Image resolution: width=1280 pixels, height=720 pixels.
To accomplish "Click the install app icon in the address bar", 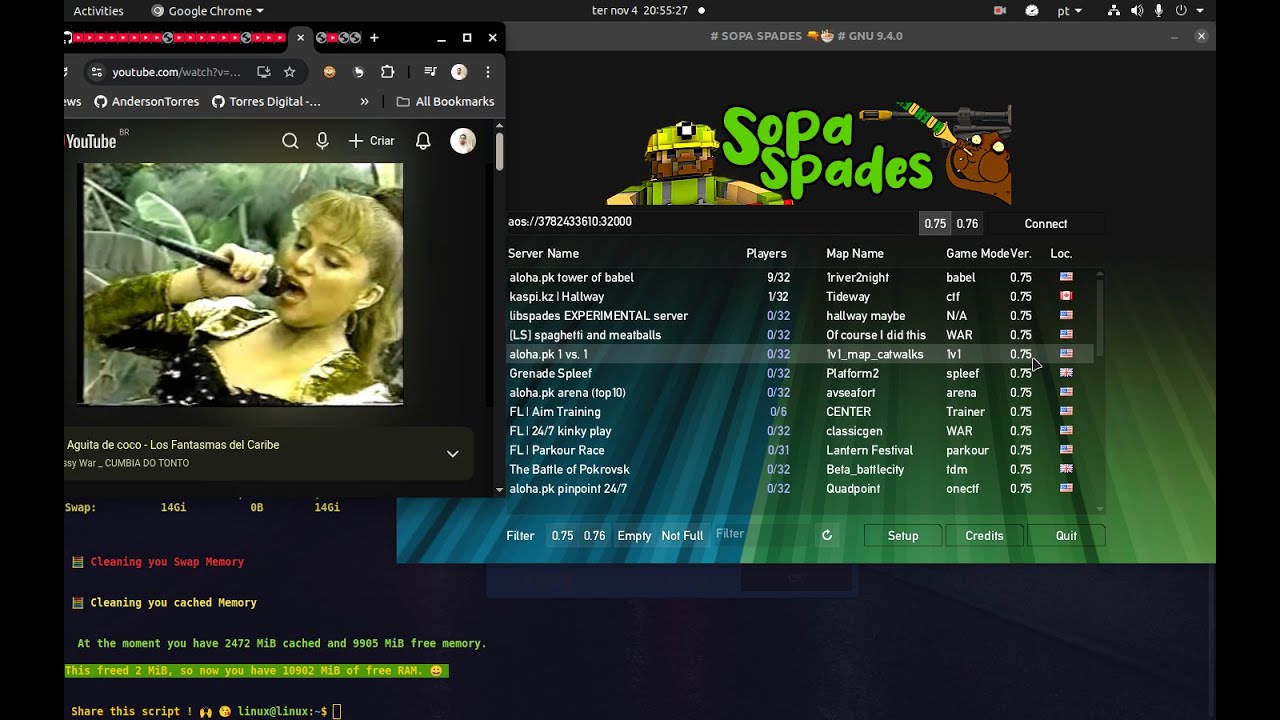I will click(x=264, y=72).
